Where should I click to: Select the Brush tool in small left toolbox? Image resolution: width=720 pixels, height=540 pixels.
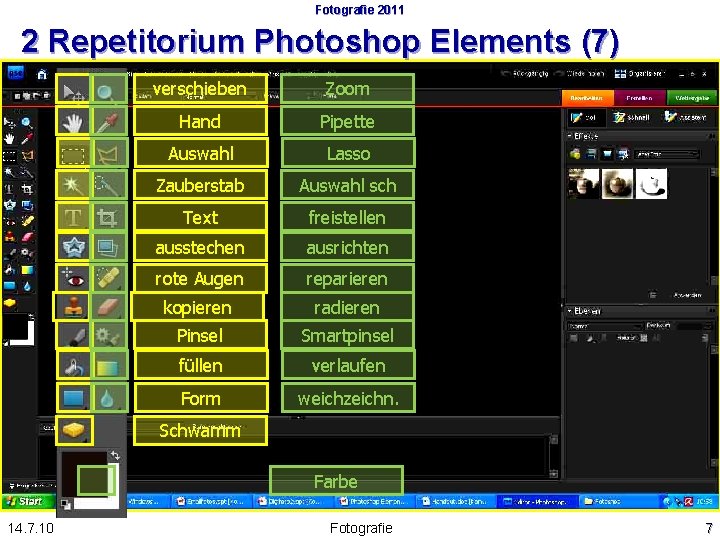[9, 253]
